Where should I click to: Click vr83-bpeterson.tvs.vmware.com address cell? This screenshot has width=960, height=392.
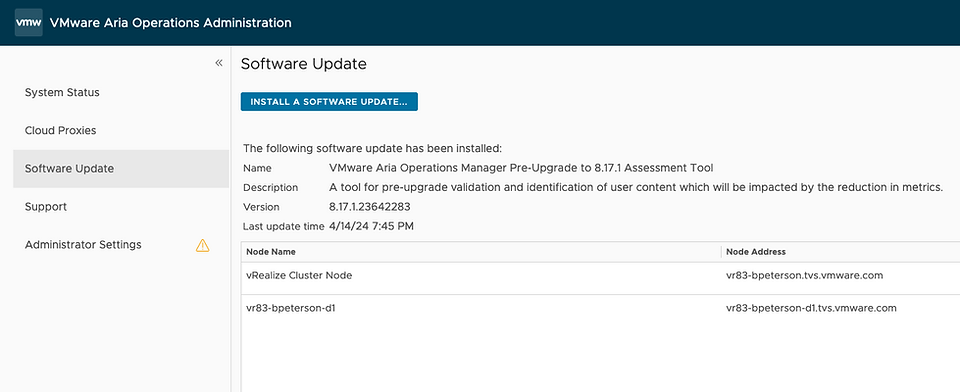tap(804, 276)
